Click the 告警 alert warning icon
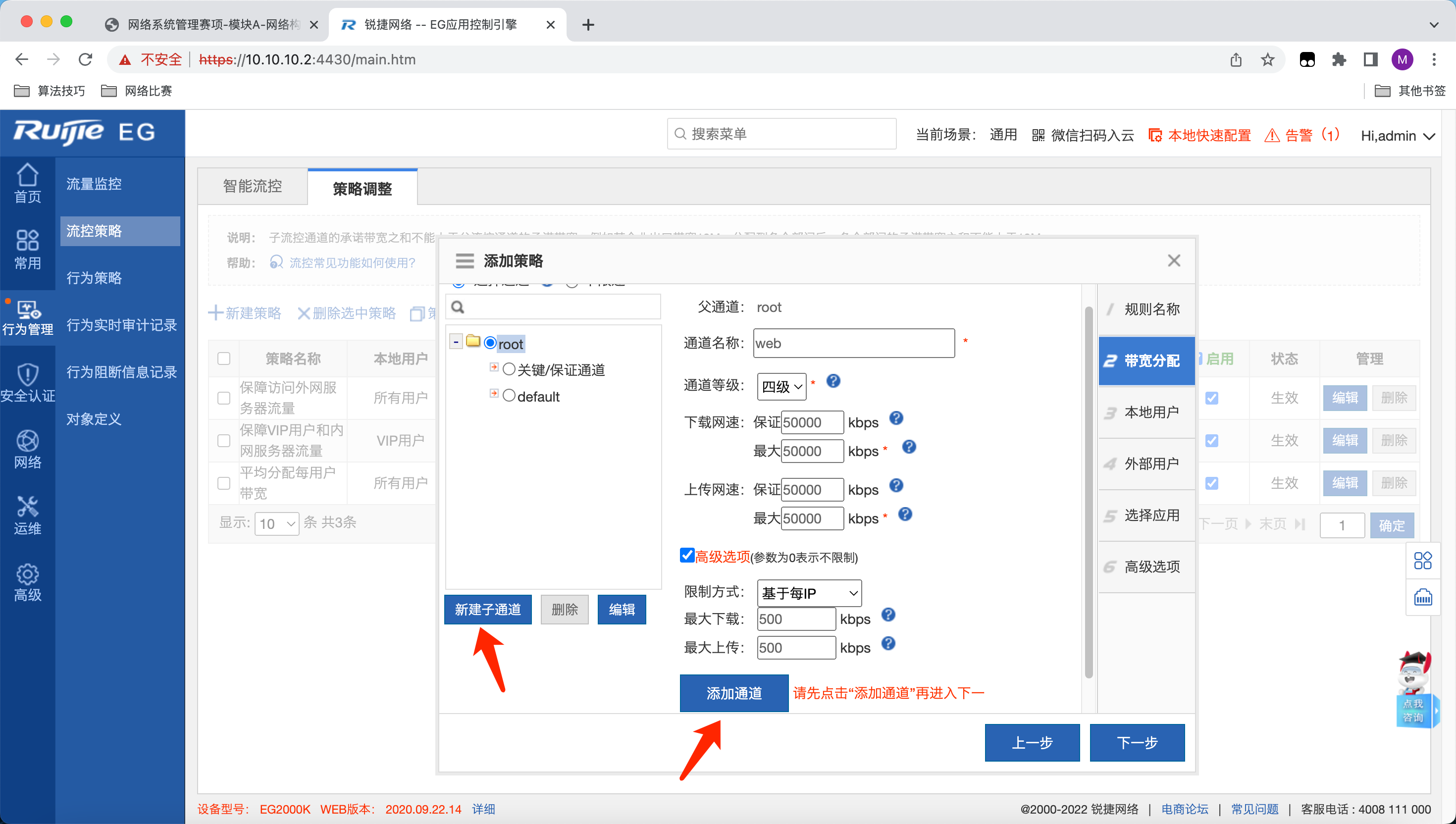Image resolution: width=1456 pixels, height=824 pixels. tap(1272, 135)
